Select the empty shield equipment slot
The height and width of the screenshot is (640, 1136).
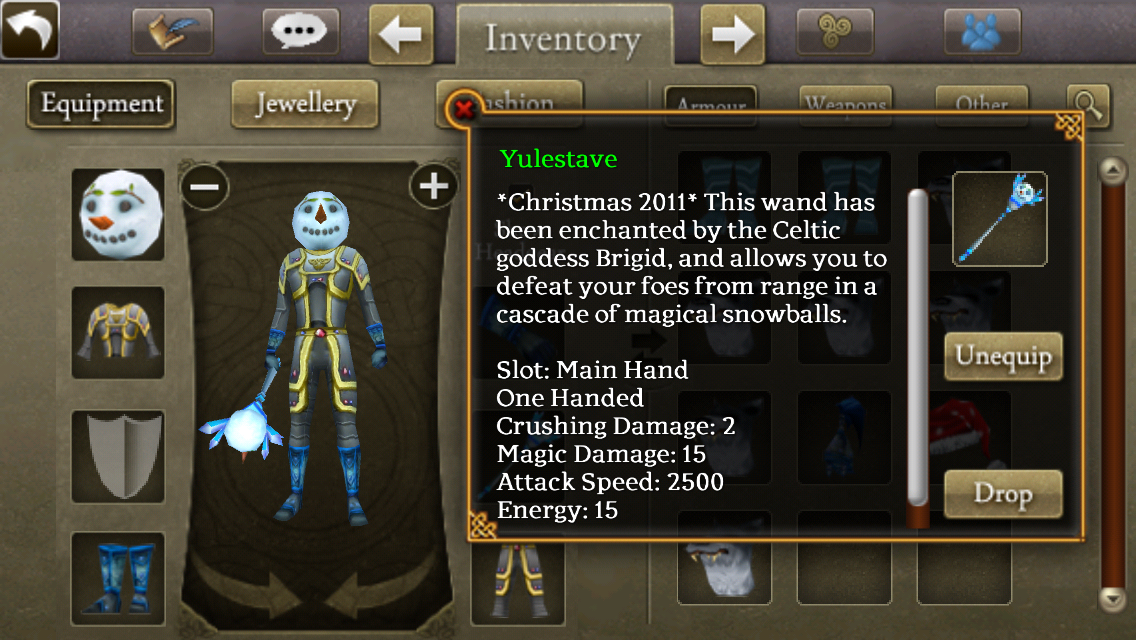click(118, 457)
